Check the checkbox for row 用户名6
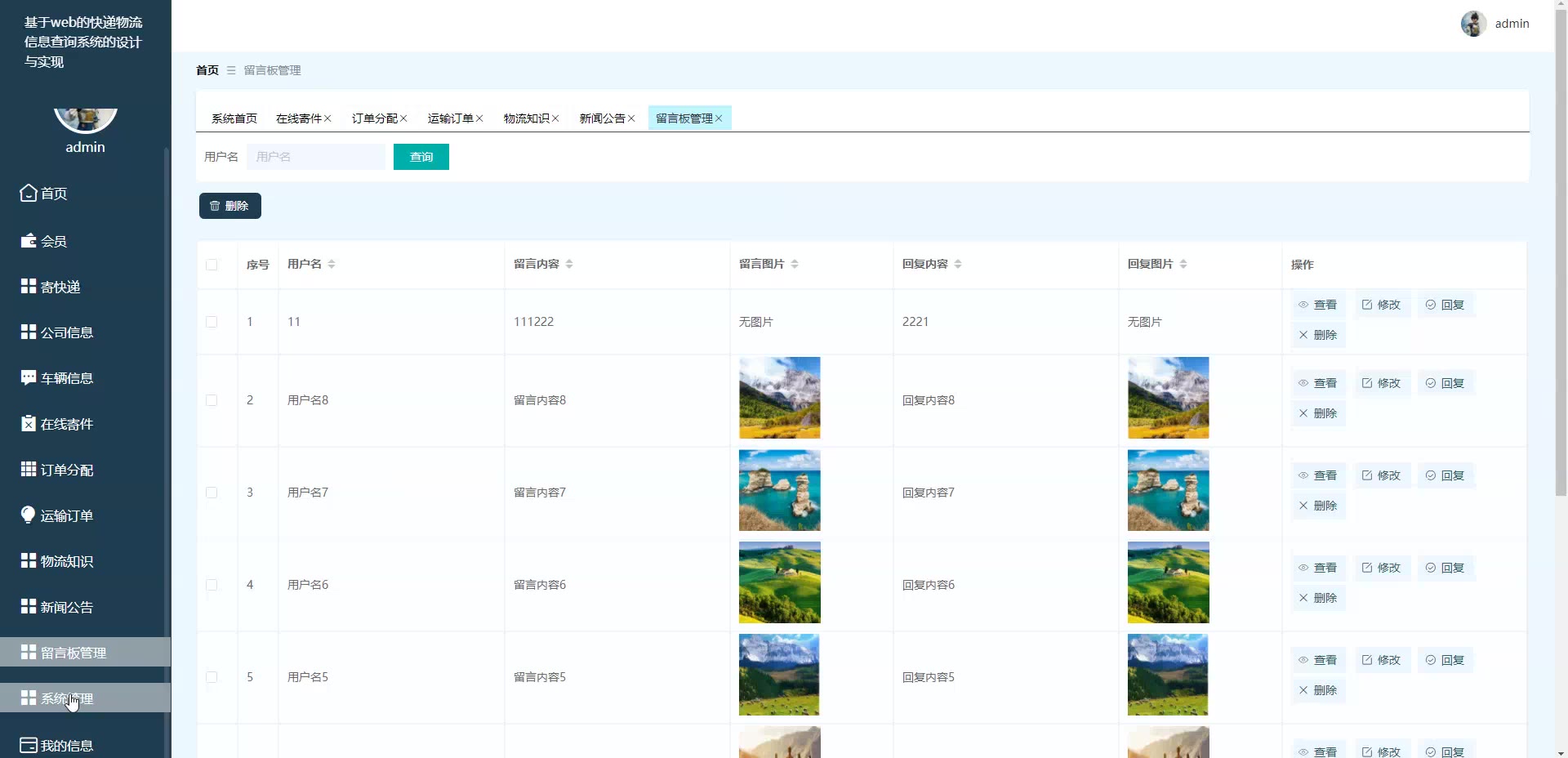 pos(212,585)
